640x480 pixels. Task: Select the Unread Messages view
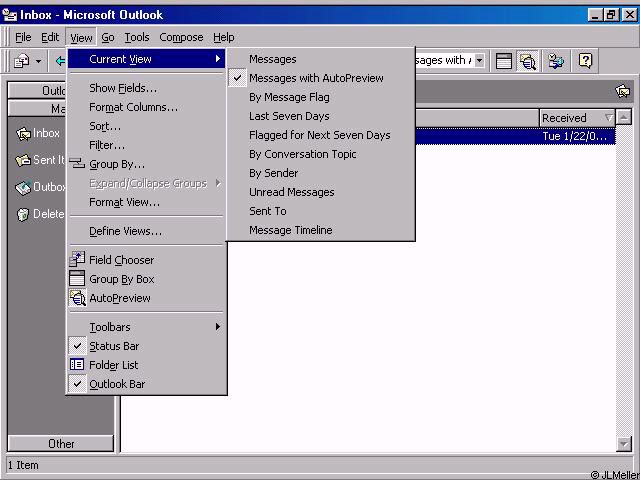(x=320, y=192)
